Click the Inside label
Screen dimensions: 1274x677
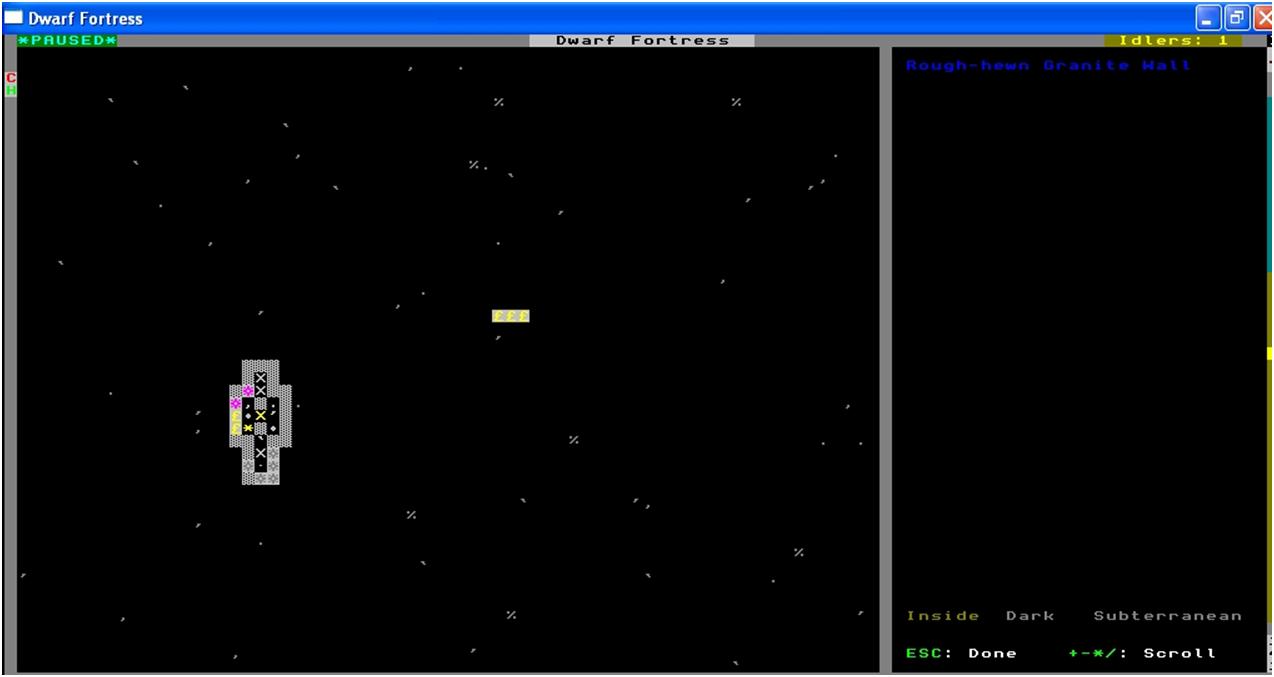(943, 616)
